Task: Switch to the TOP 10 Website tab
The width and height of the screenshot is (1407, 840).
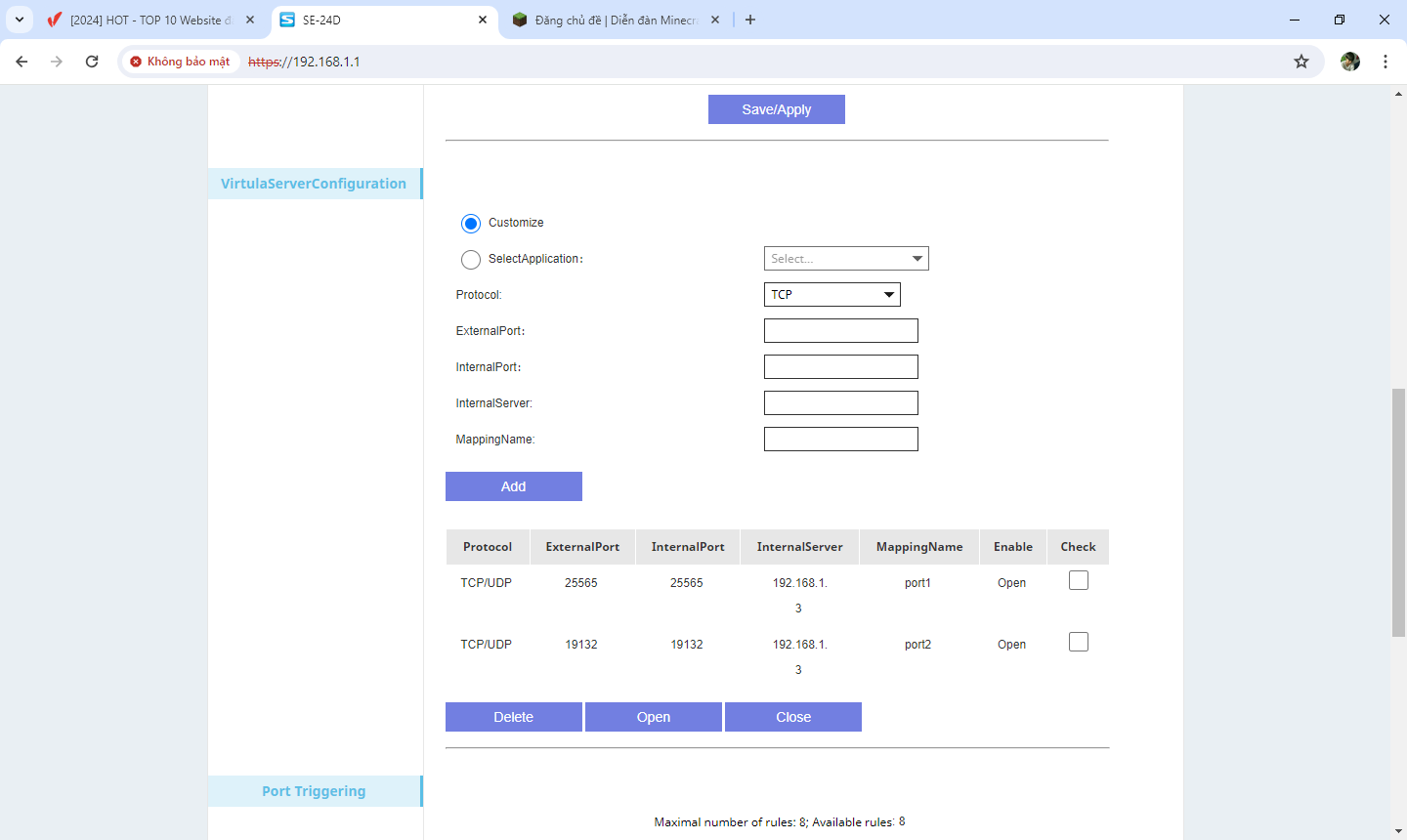Action: [149, 20]
